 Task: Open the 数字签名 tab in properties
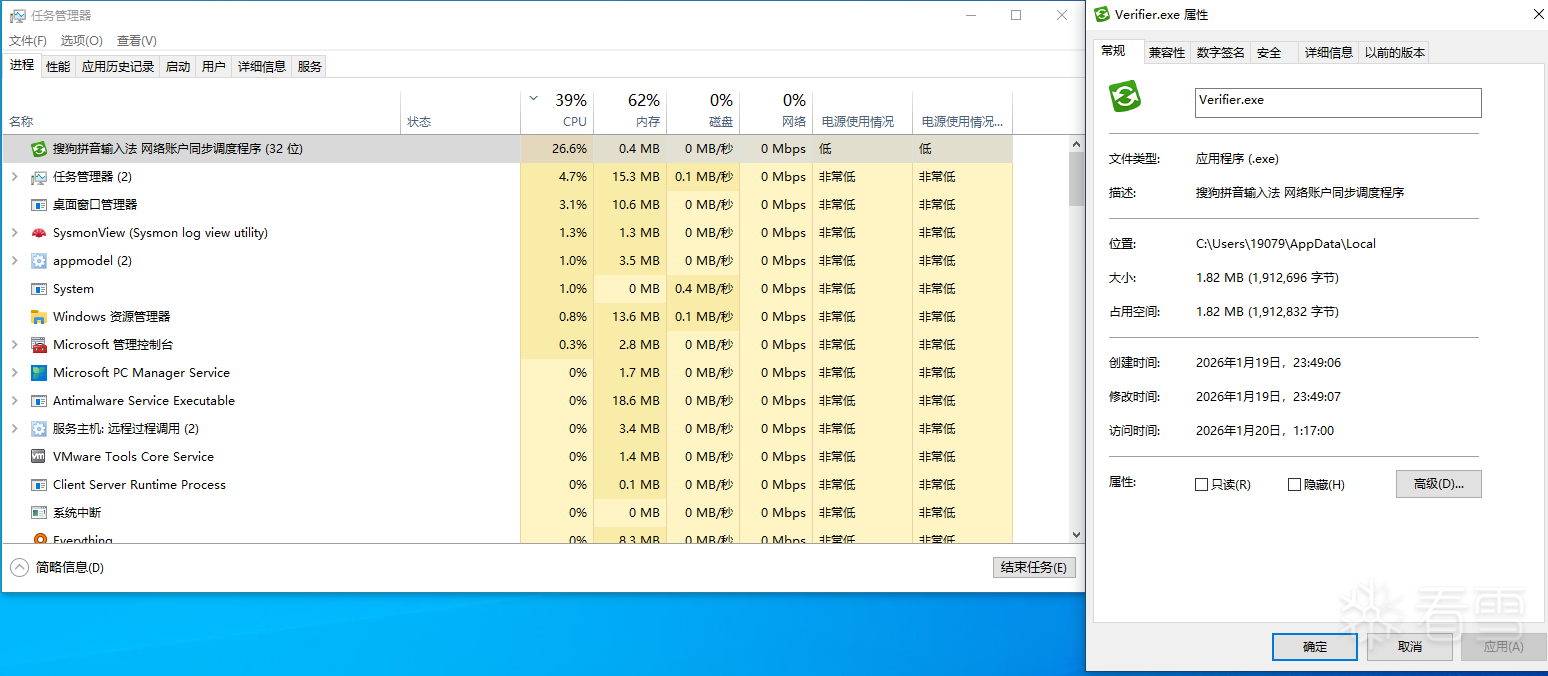[x=1220, y=53]
